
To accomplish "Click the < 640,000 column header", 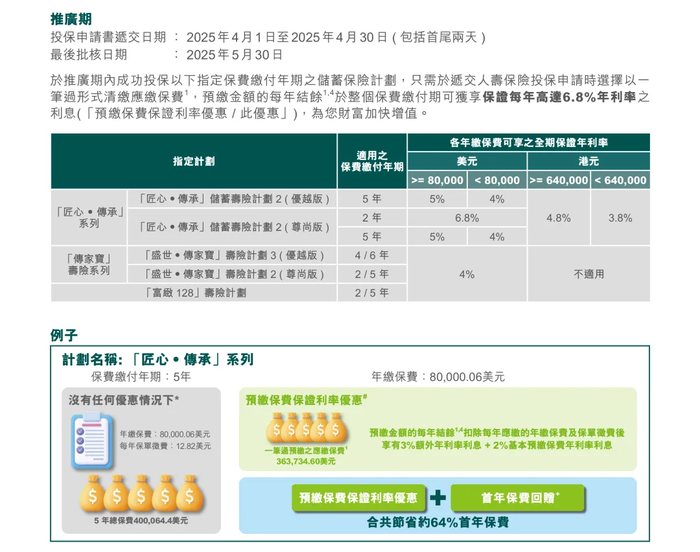I will coord(621,180).
